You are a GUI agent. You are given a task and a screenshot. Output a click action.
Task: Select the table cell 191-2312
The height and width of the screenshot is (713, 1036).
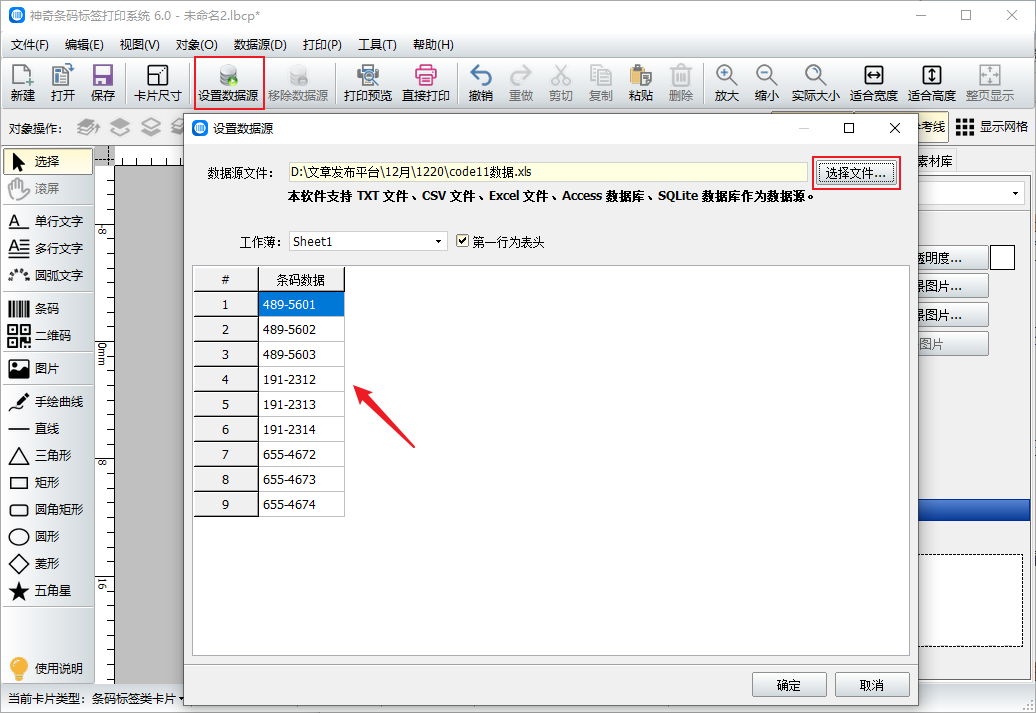point(301,380)
